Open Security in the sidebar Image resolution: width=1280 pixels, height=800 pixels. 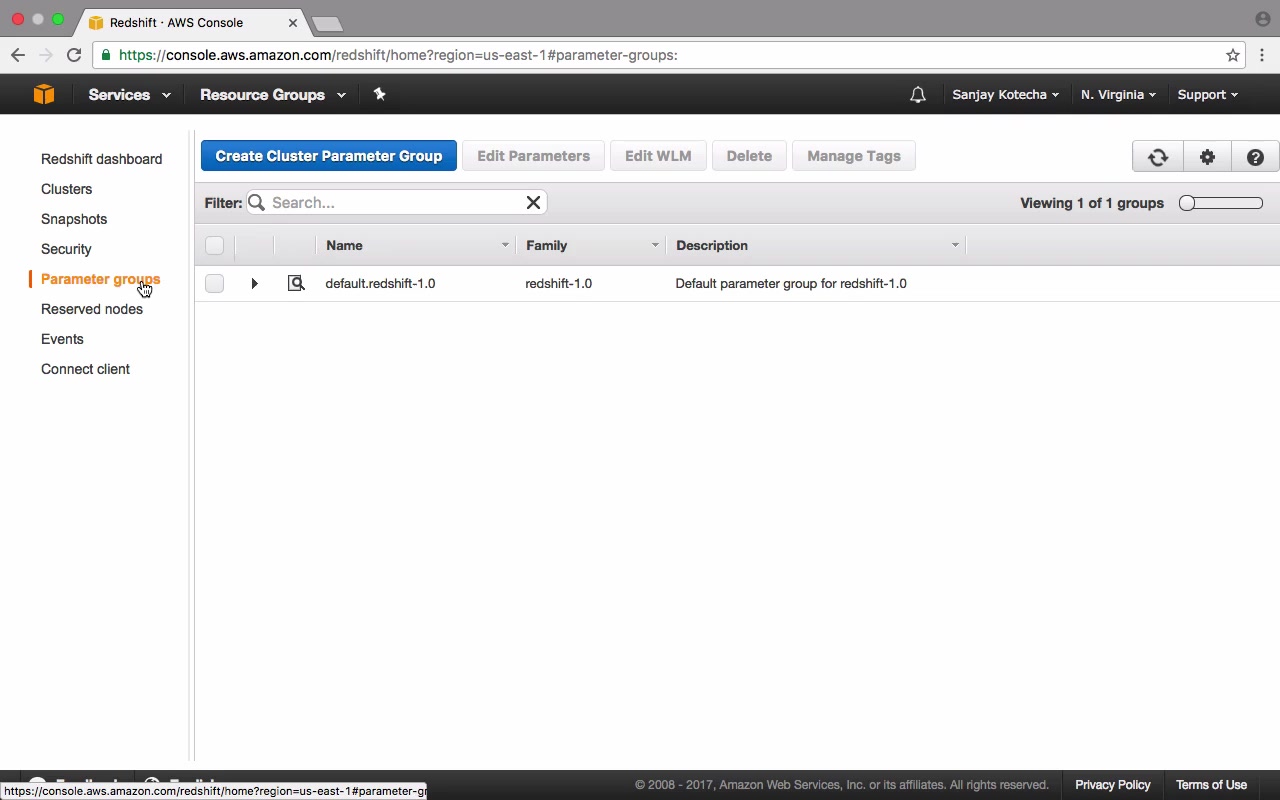coord(66,249)
